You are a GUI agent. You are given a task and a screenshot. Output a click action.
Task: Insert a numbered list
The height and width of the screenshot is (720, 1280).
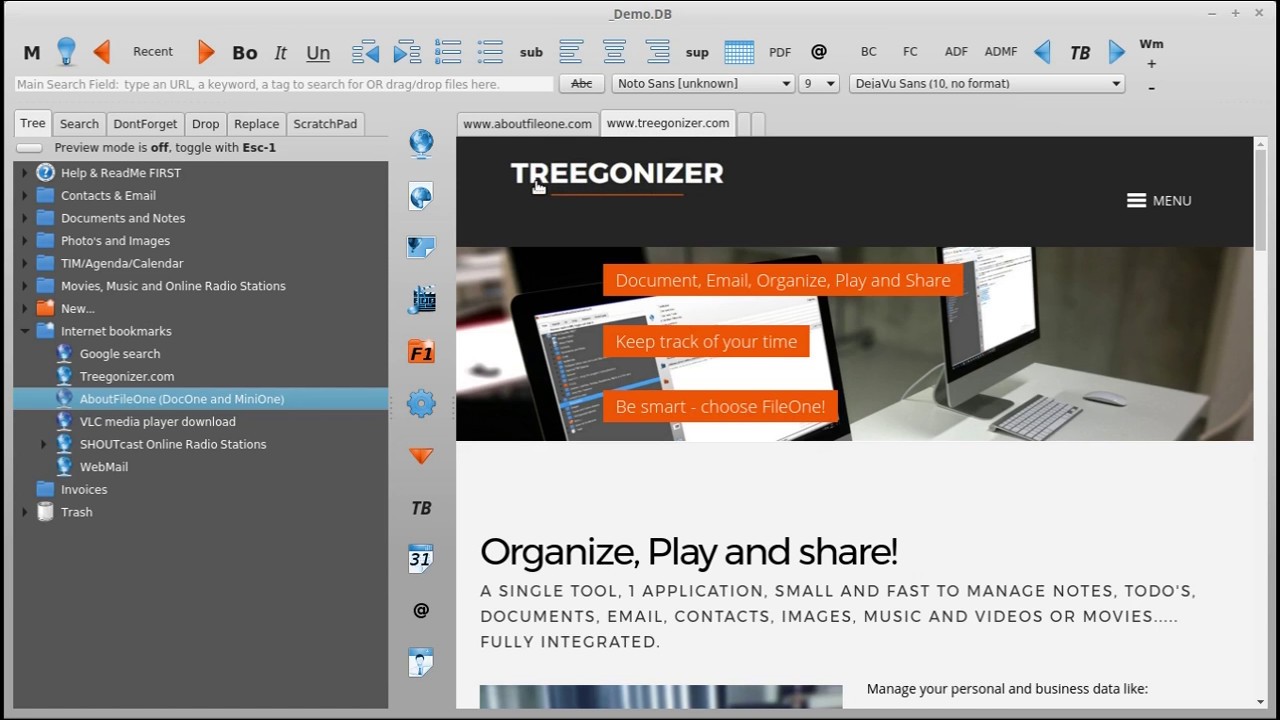pyautogui.click(x=448, y=52)
